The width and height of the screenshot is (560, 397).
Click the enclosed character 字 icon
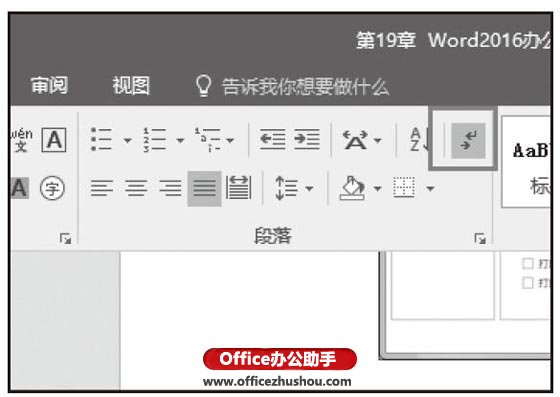coord(52,188)
